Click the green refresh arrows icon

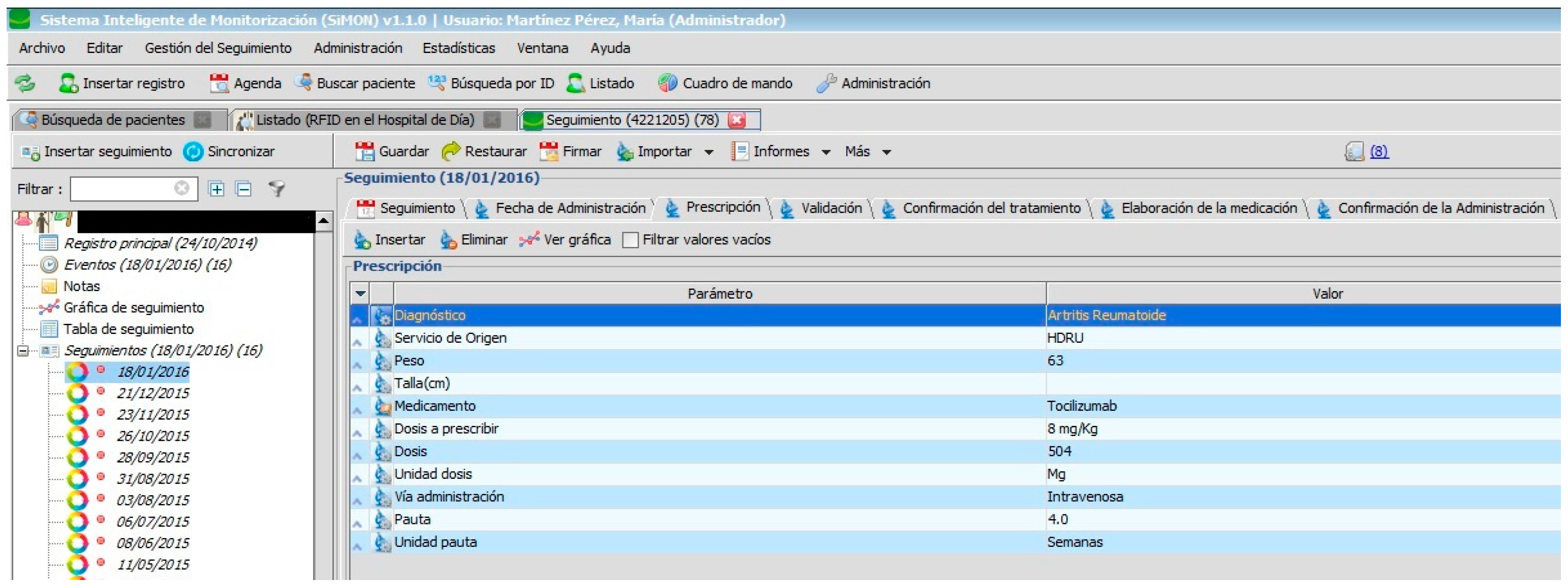(25, 83)
